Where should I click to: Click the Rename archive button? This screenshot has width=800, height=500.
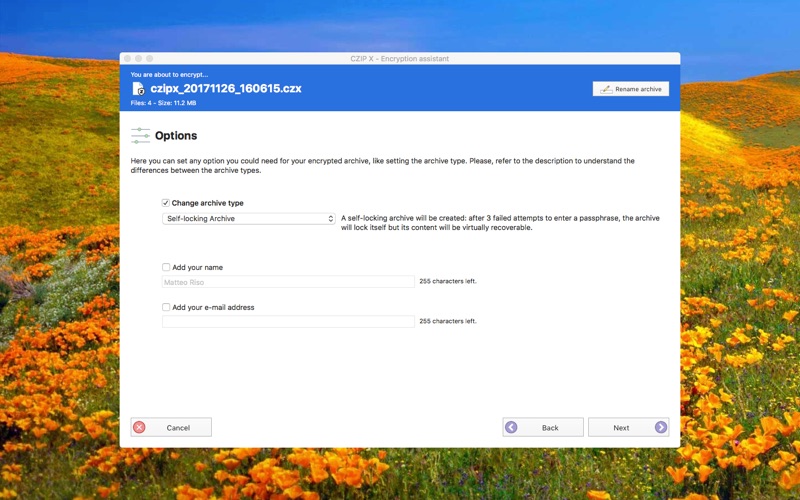(x=631, y=89)
